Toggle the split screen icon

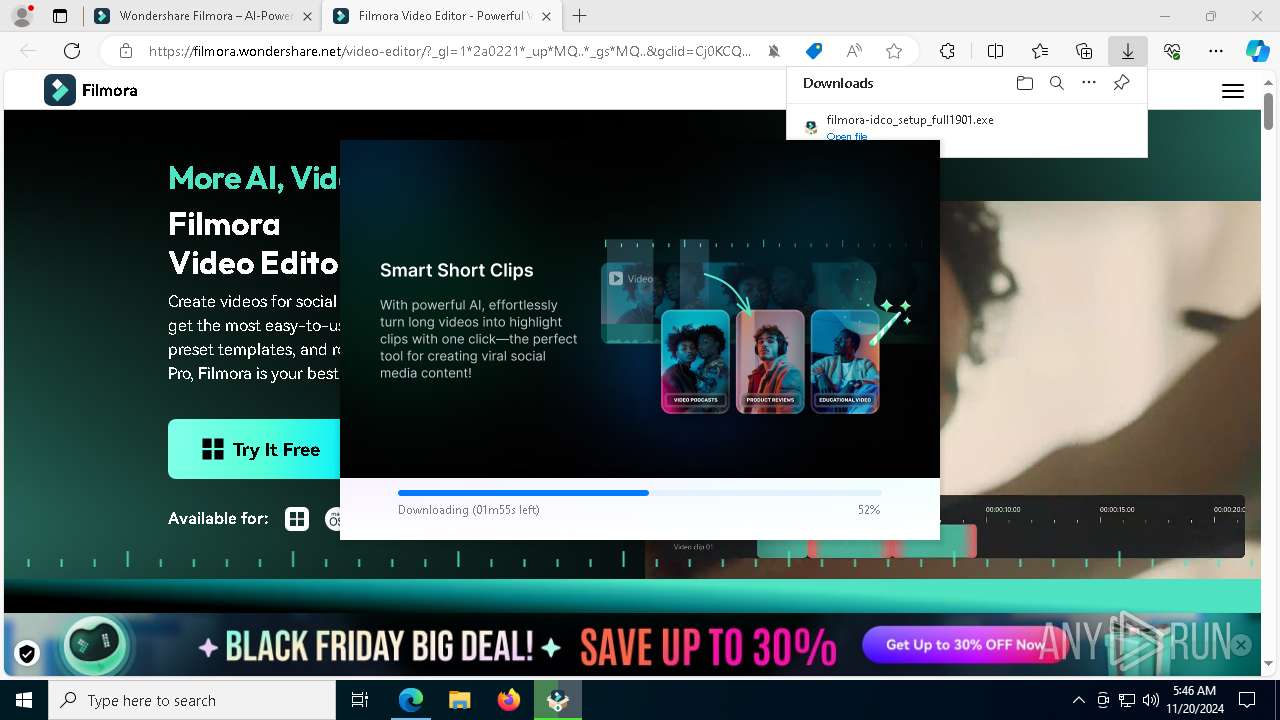tap(995, 51)
